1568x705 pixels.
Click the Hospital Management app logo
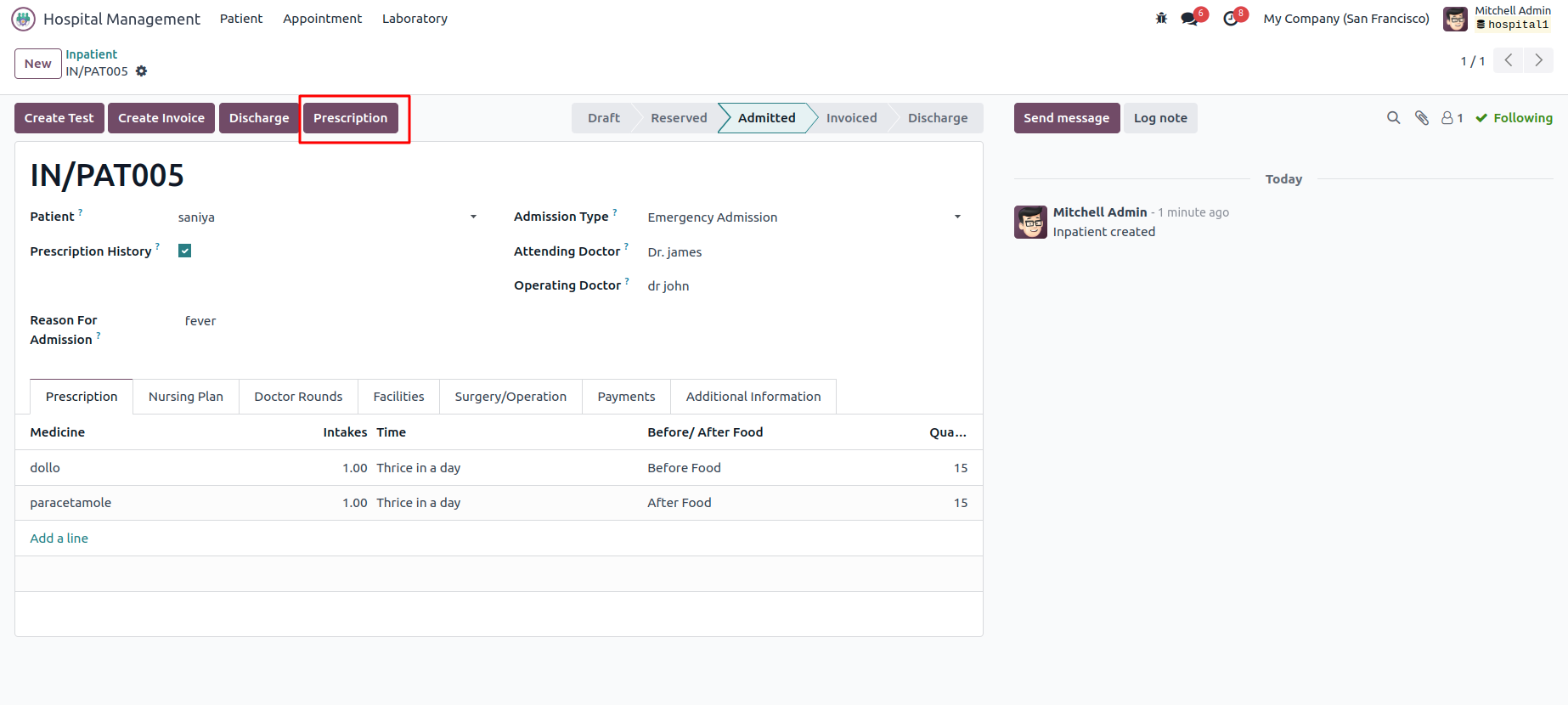pos(23,19)
